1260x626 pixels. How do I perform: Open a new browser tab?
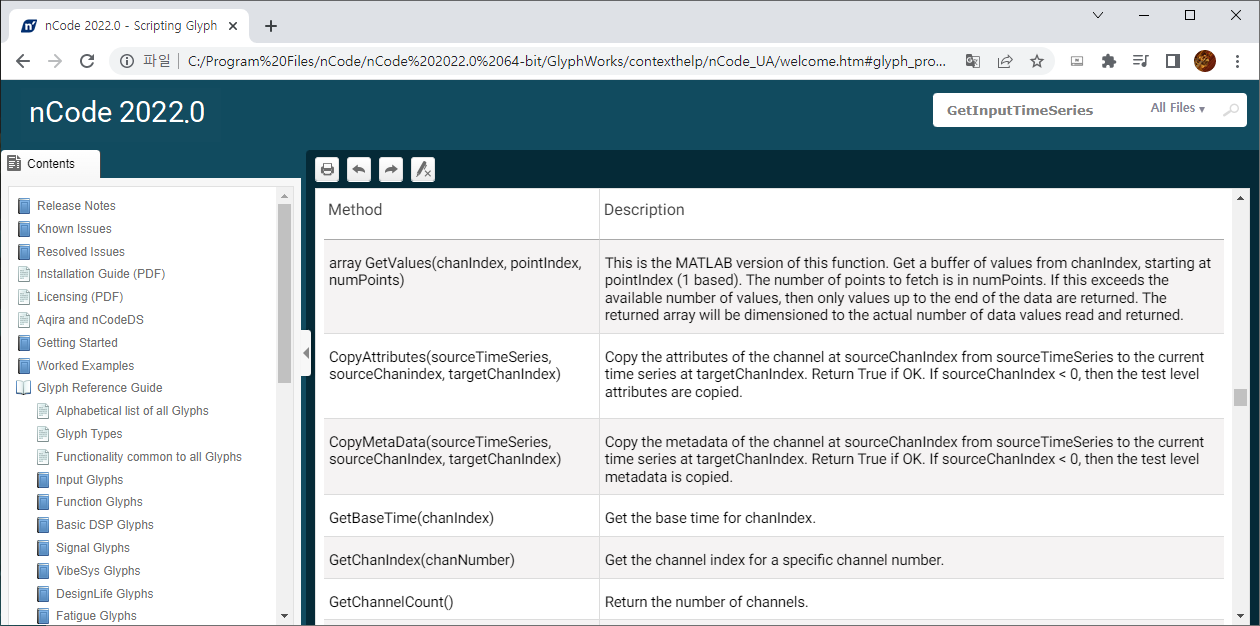pyautogui.click(x=270, y=26)
